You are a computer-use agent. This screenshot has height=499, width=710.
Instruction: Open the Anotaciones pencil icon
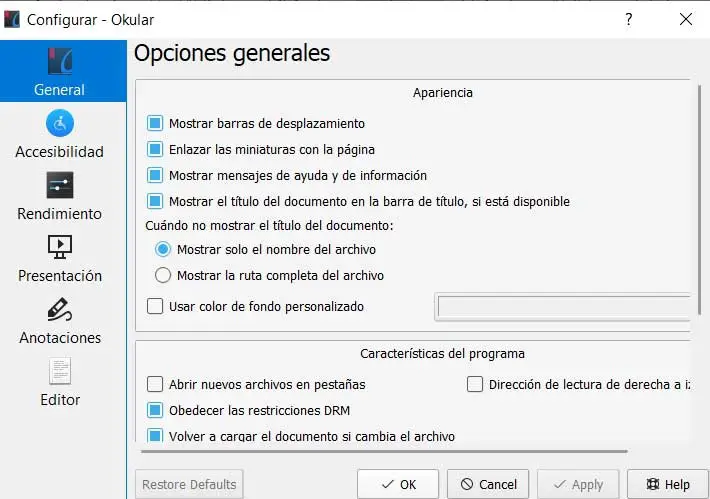click(60, 309)
